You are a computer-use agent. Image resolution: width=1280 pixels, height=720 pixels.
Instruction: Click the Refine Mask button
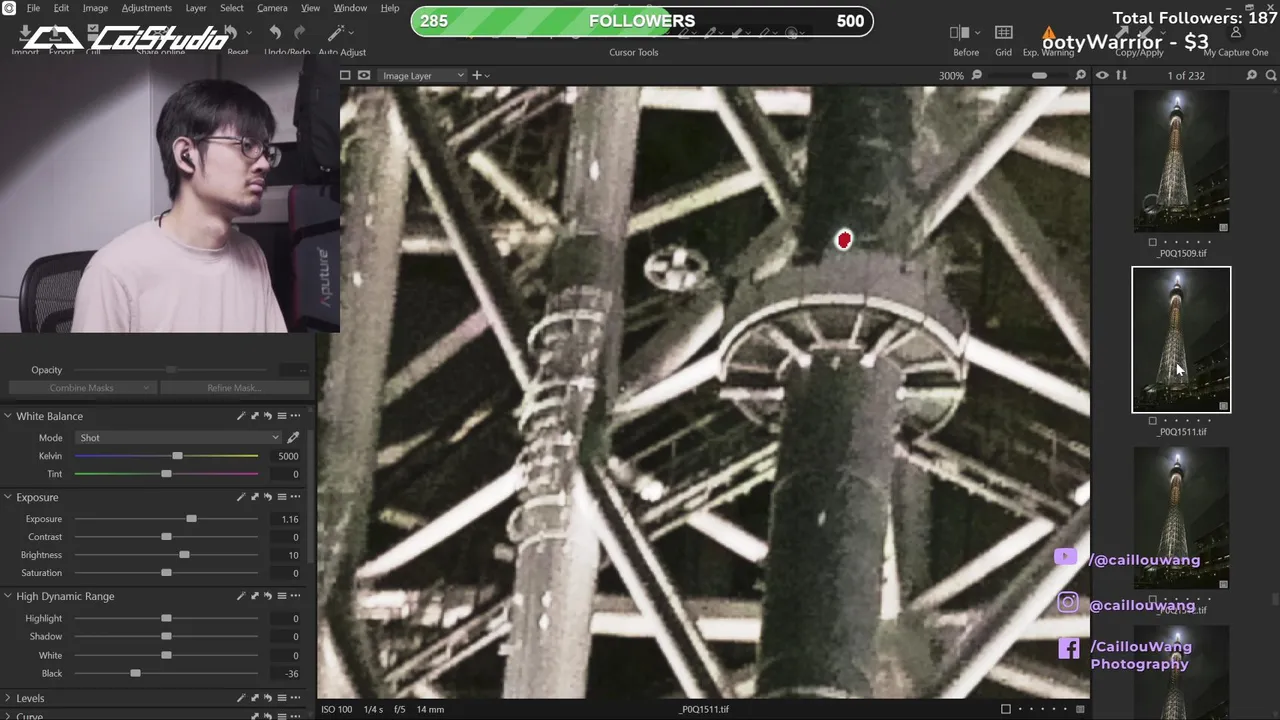point(234,388)
